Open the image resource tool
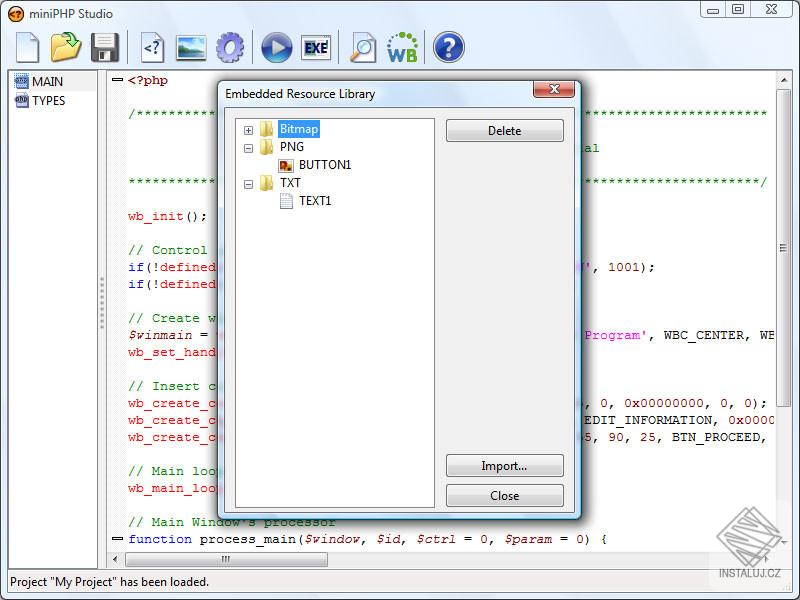Viewport: 800px width, 600px height. coord(192,47)
